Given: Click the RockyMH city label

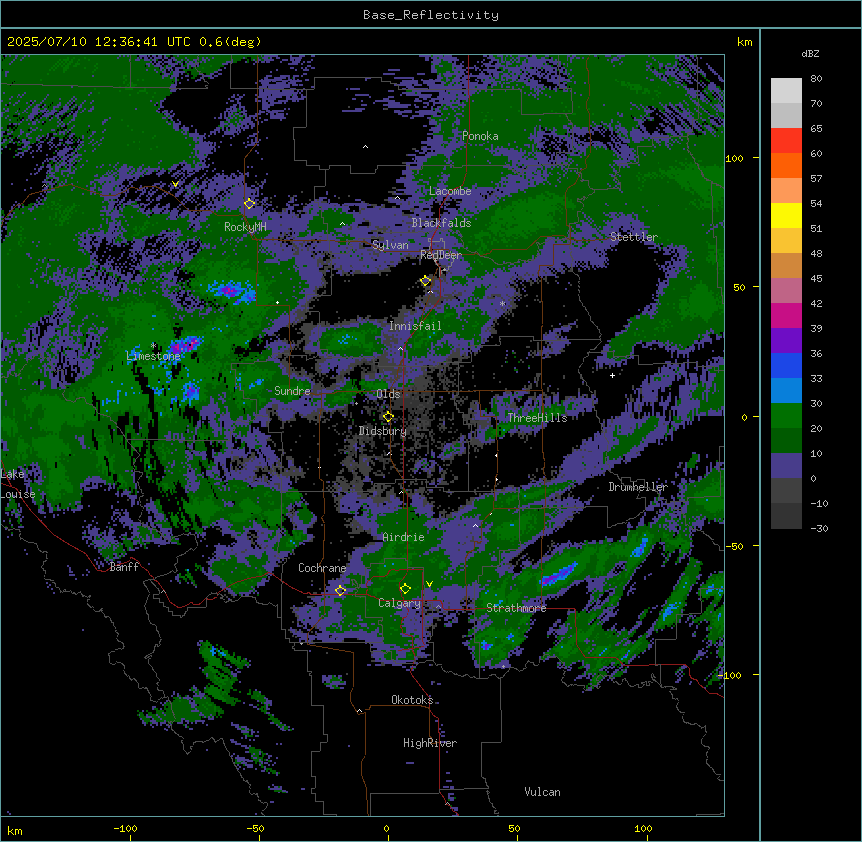Looking at the screenshot, I should tap(245, 226).
